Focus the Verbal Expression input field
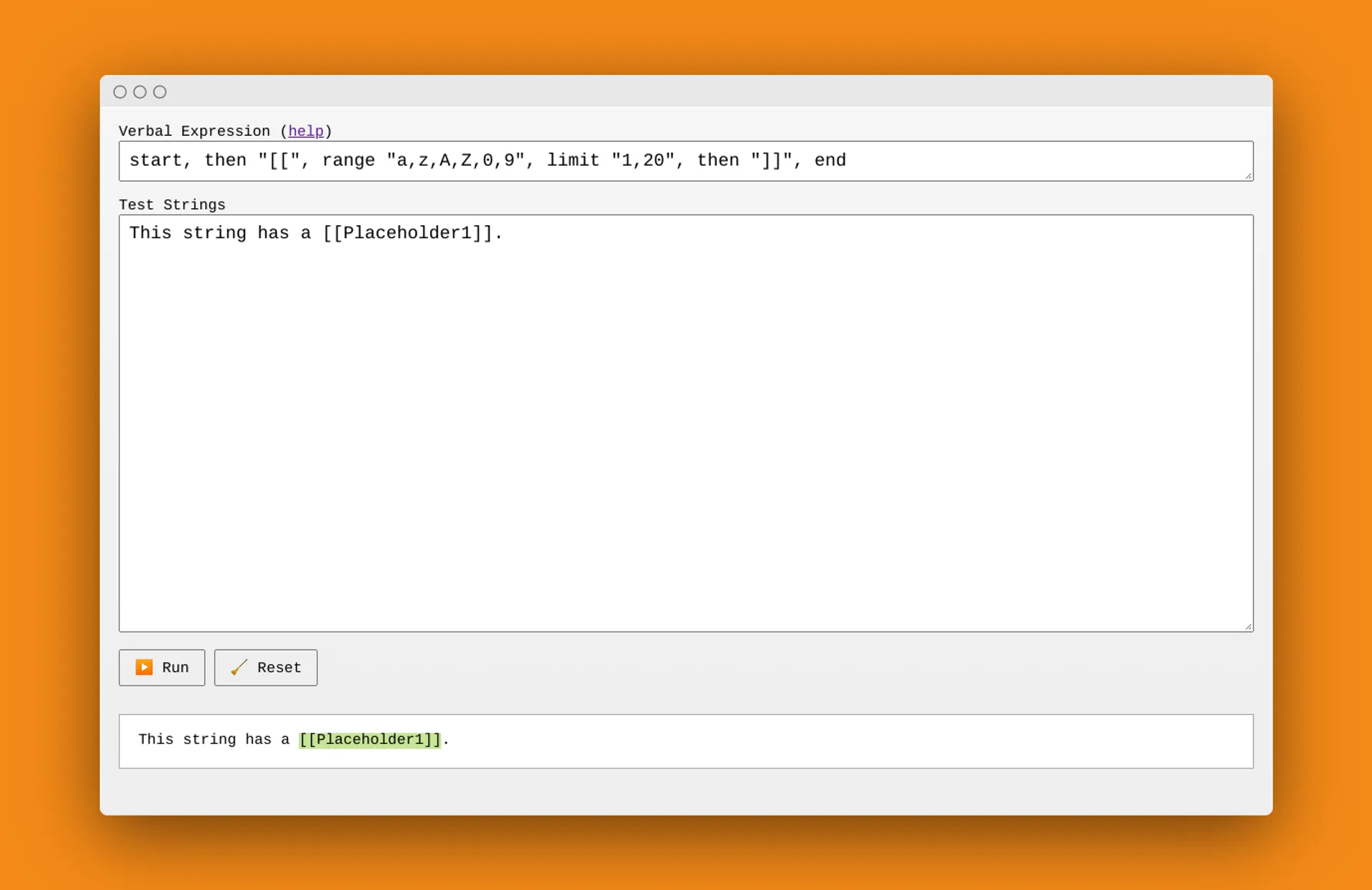 (x=686, y=161)
